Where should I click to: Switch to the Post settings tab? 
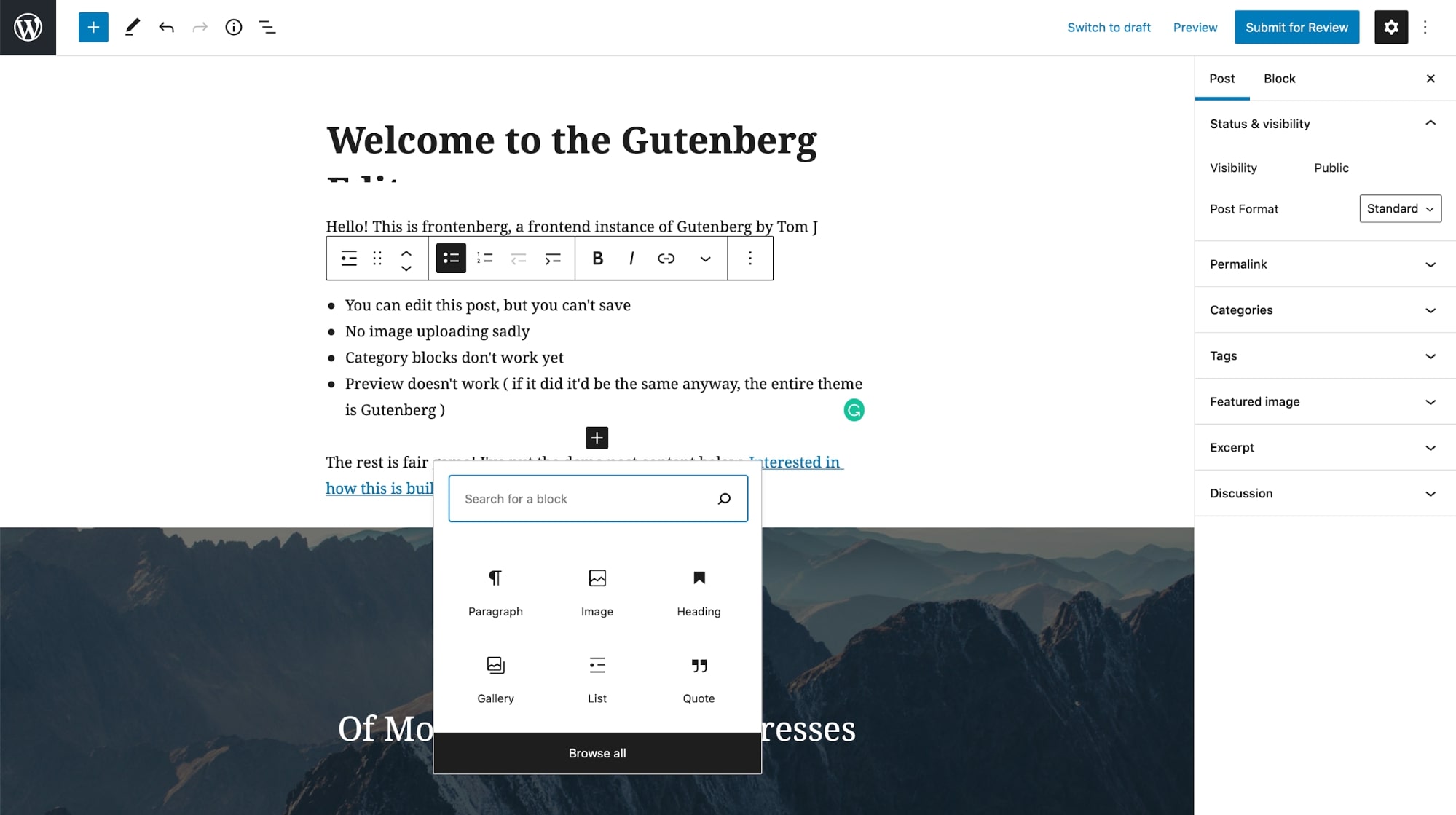pyautogui.click(x=1222, y=78)
